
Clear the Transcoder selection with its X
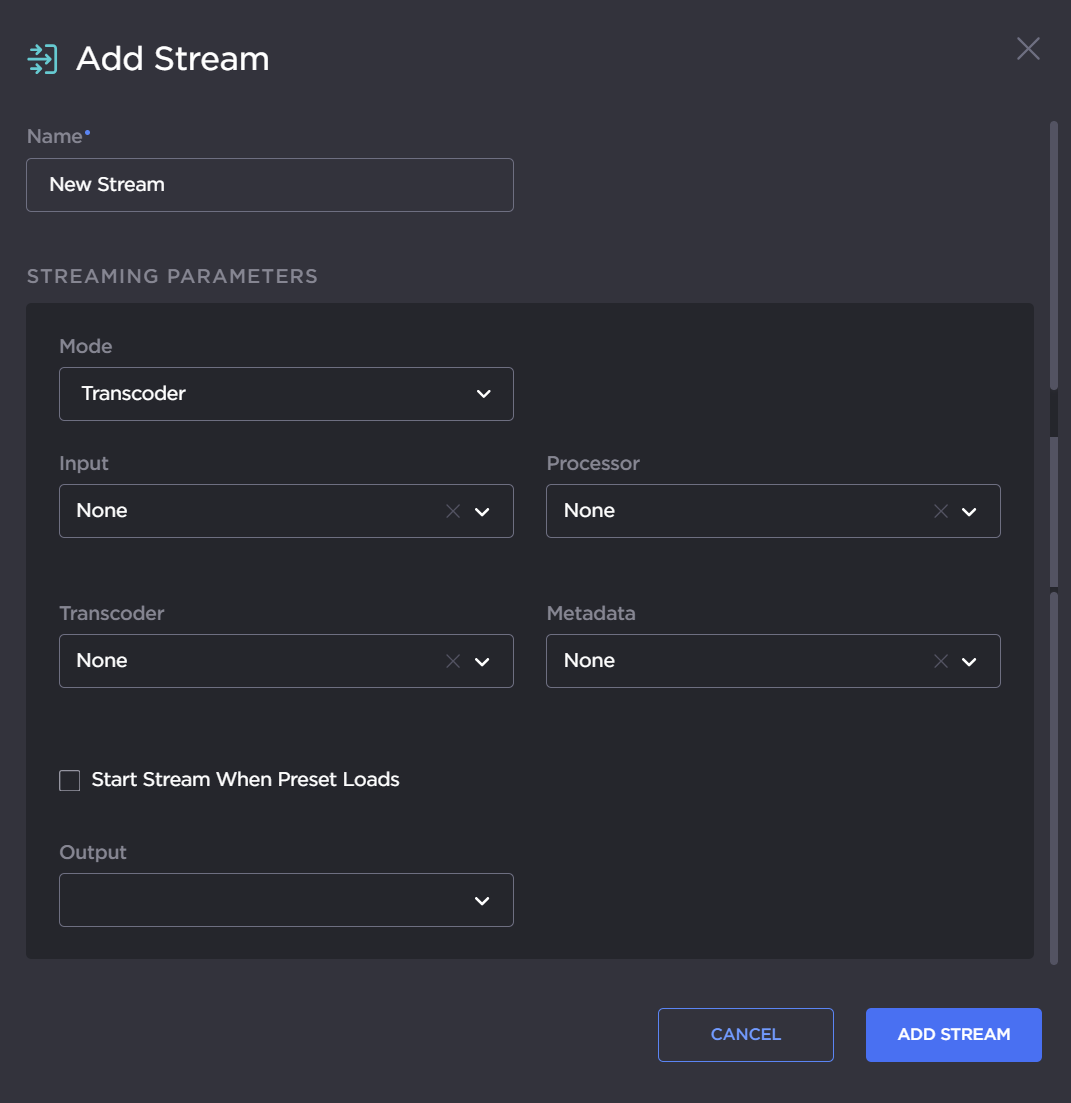tap(453, 661)
